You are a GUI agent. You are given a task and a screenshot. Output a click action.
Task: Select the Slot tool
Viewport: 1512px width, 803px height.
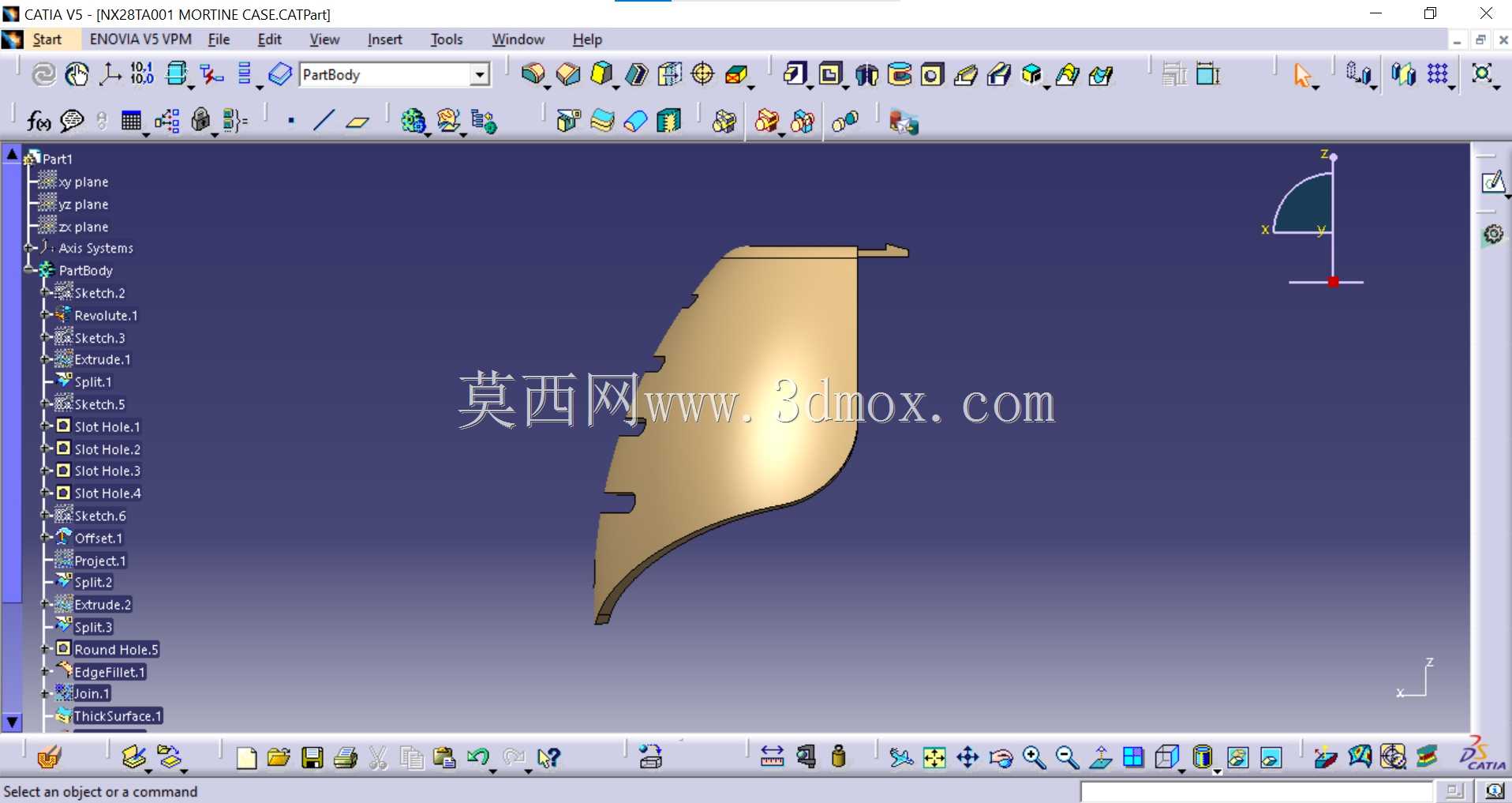(999, 74)
